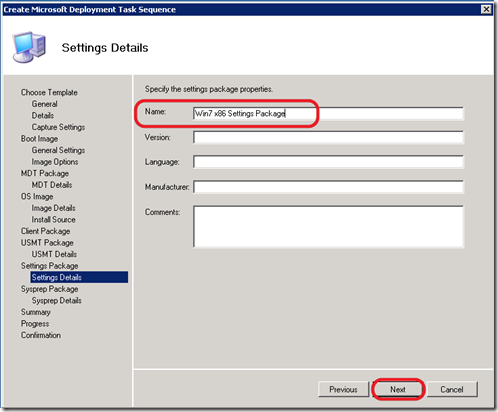Click into the Manufacturer field
Screen dimensions: 498x412
[x=328, y=187]
